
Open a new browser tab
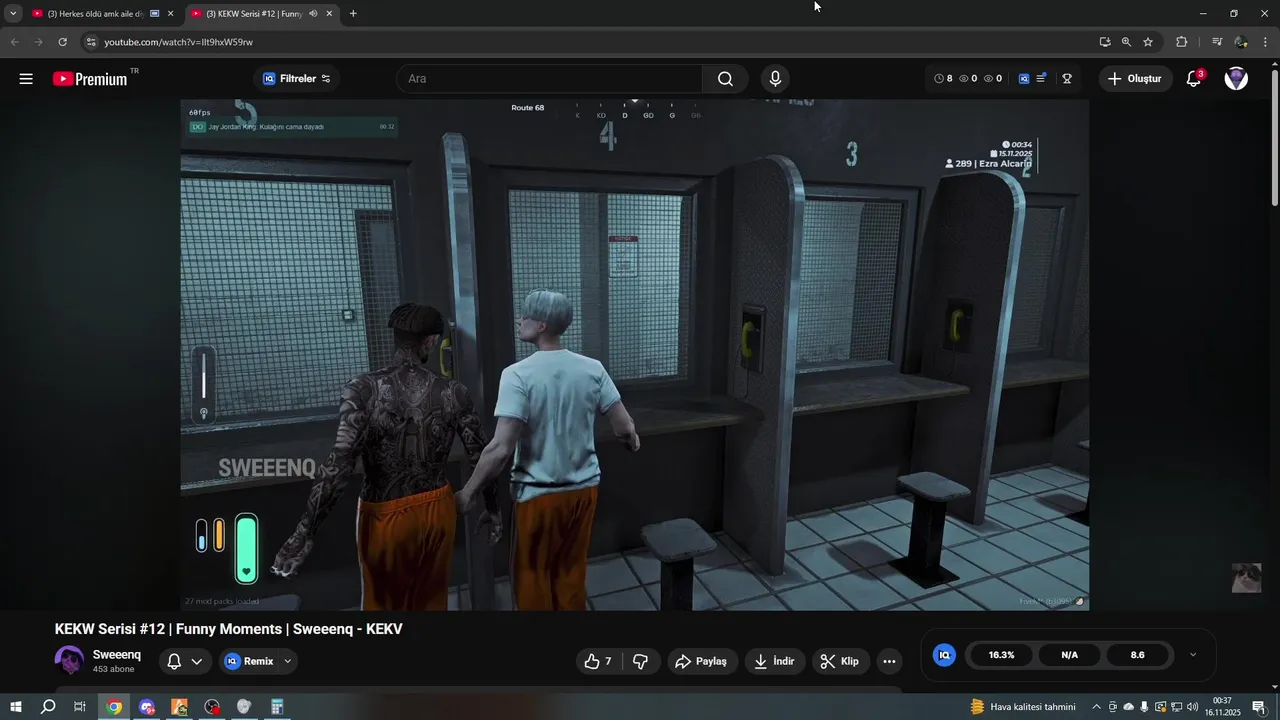coord(353,14)
